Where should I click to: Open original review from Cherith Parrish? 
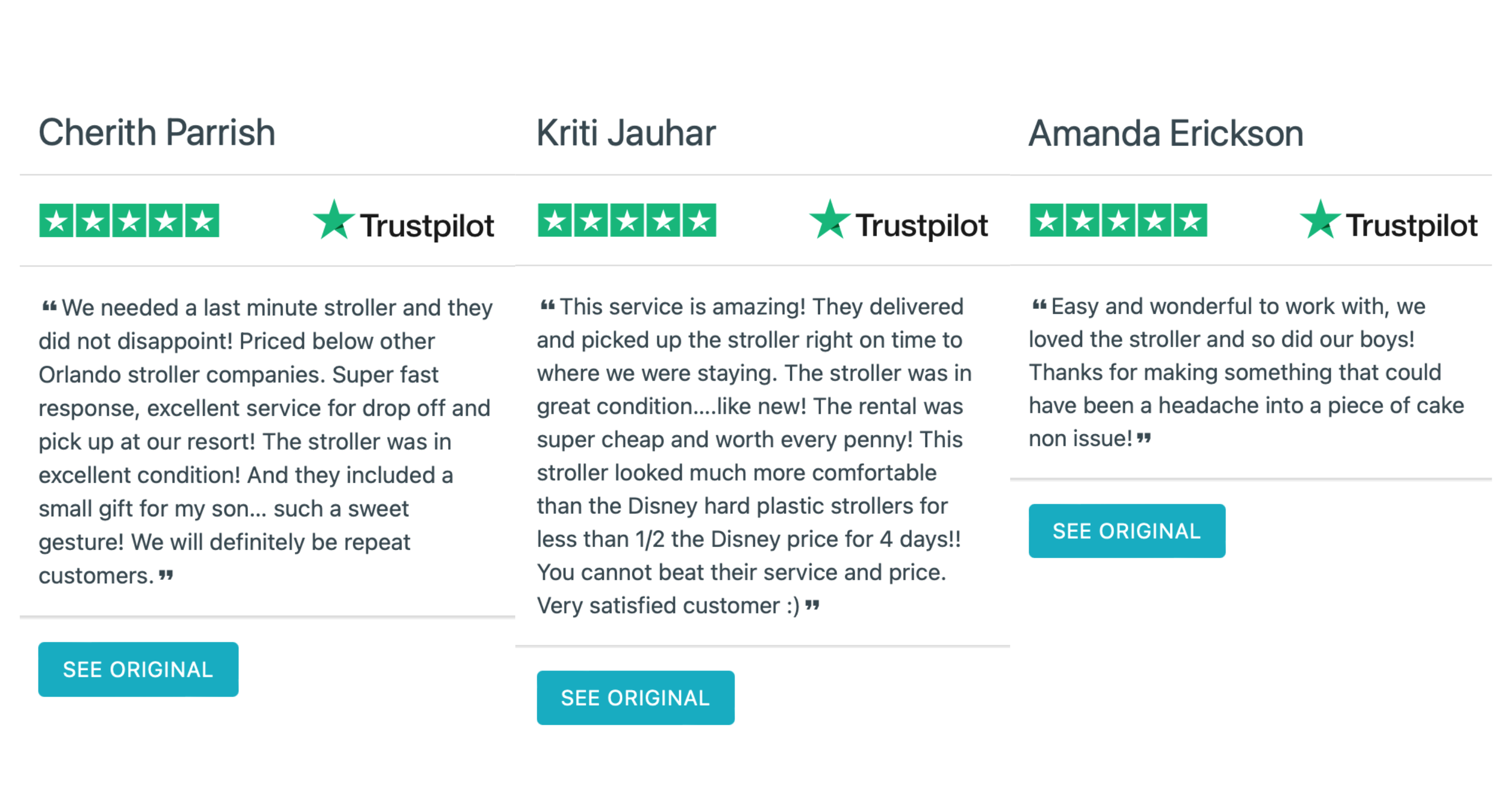138,669
